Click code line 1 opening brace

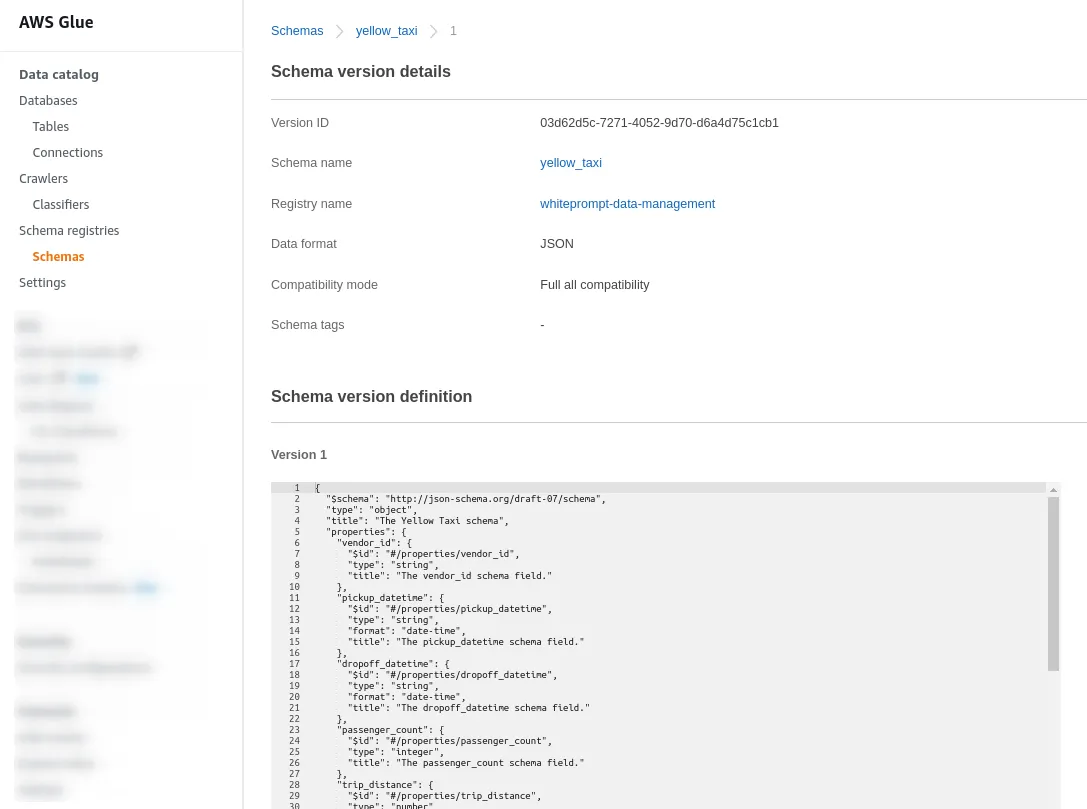pyautogui.click(x=318, y=488)
